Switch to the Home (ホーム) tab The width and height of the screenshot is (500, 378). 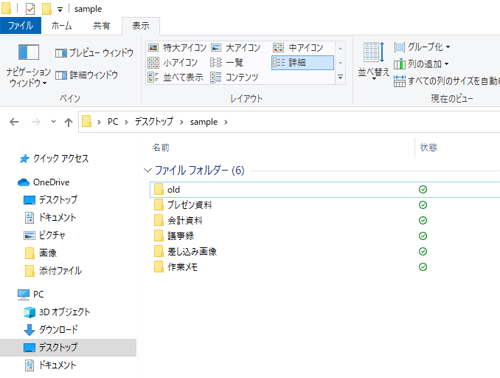61,26
